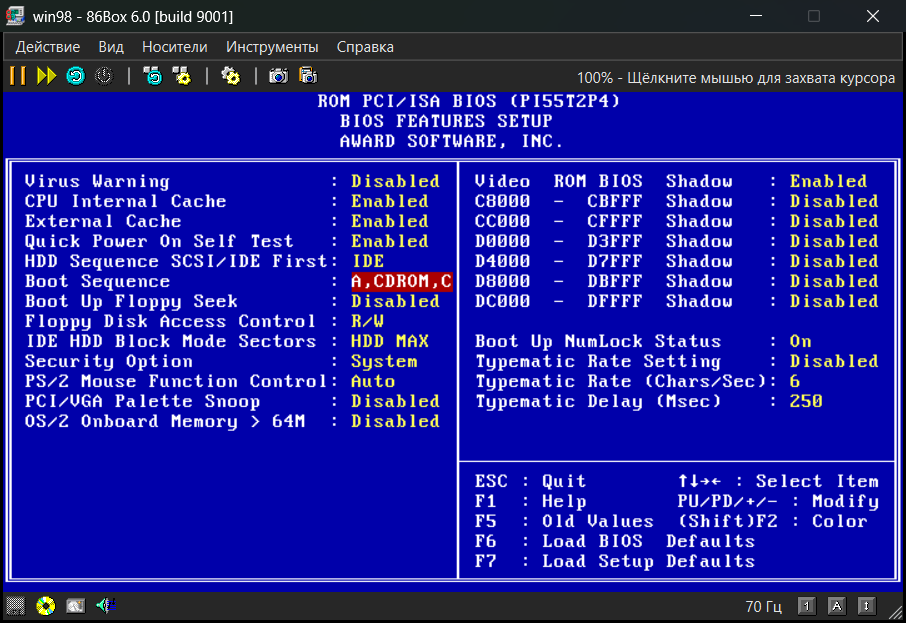Take a screenshot with the camera icon

coord(279,76)
